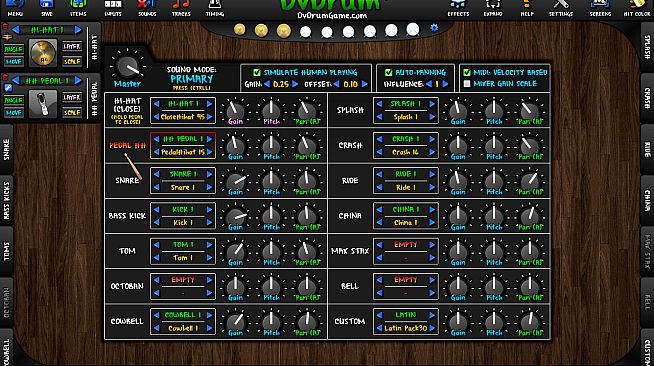This screenshot has width=654, height=366.
Task: Click the Master volume knob
Action: tap(128, 66)
